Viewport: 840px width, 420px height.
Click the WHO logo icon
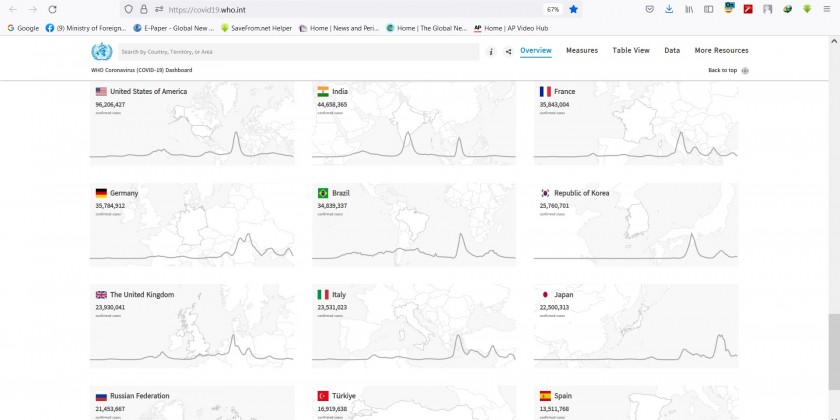101,51
